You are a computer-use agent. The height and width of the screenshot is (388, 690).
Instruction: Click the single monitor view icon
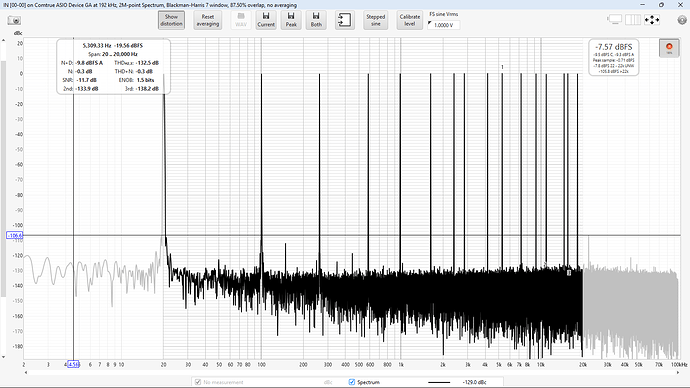pos(614,19)
